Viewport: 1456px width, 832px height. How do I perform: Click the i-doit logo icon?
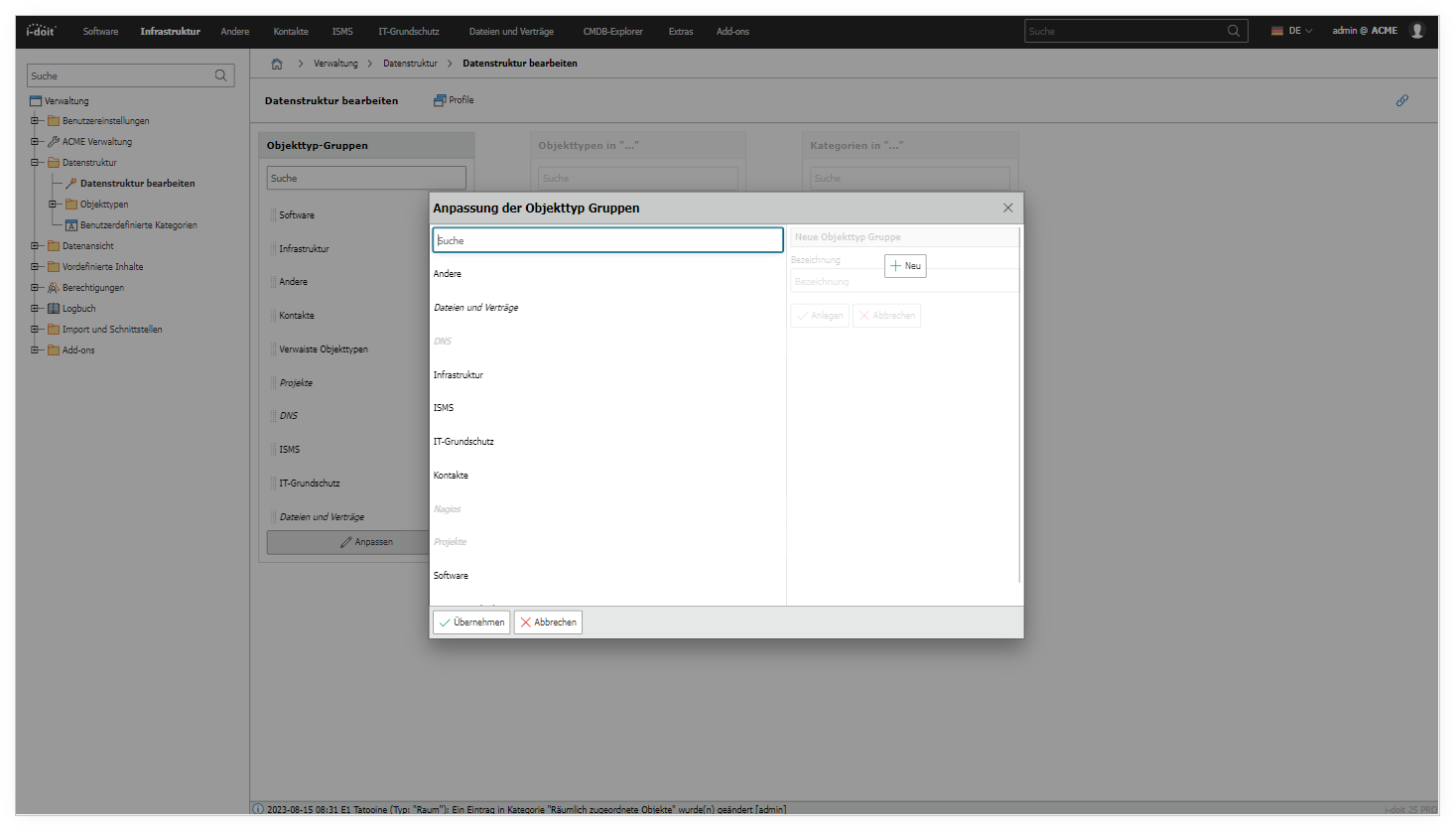click(x=41, y=31)
